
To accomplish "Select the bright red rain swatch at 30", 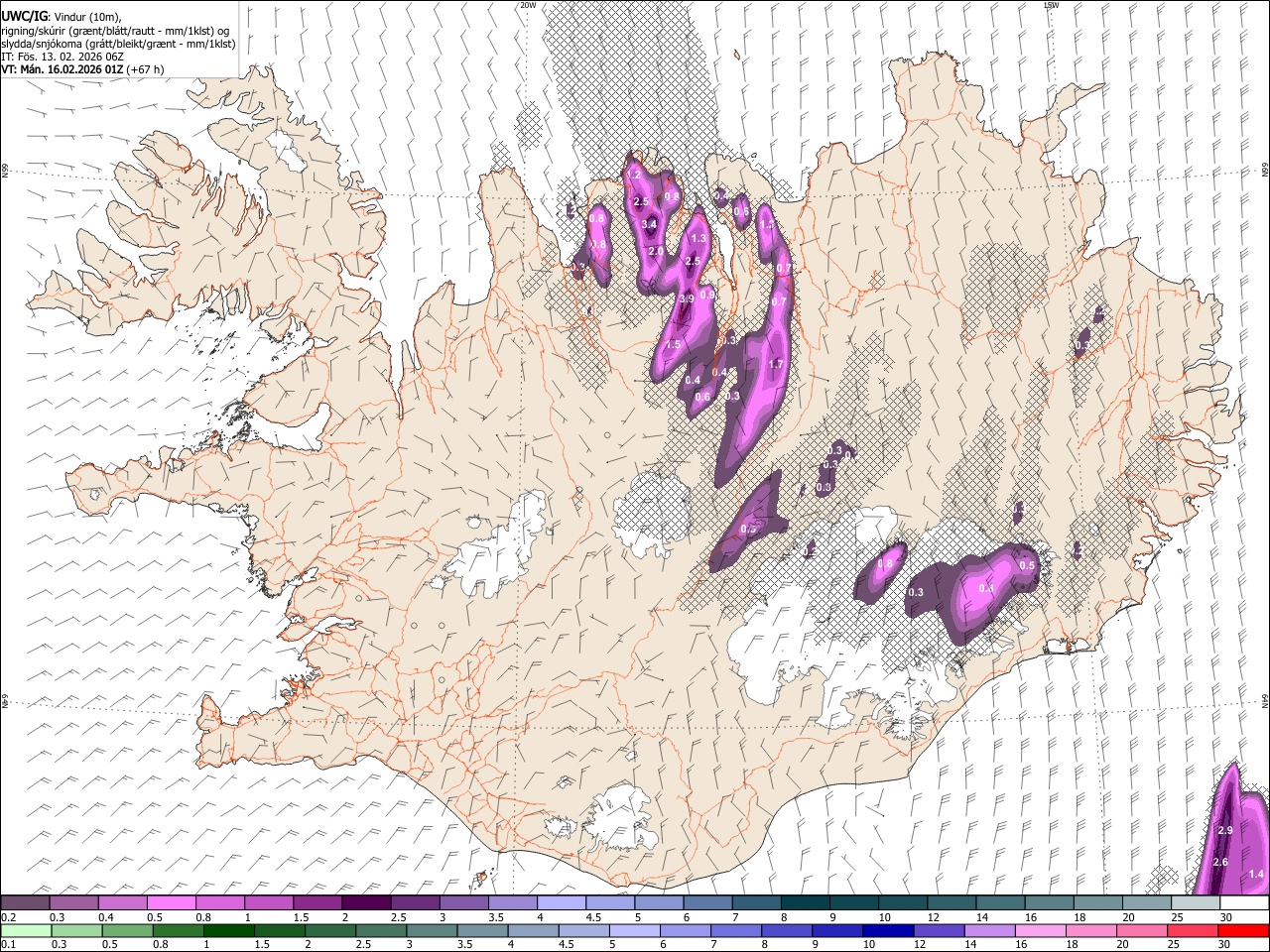I will click(x=1243, y=930).
